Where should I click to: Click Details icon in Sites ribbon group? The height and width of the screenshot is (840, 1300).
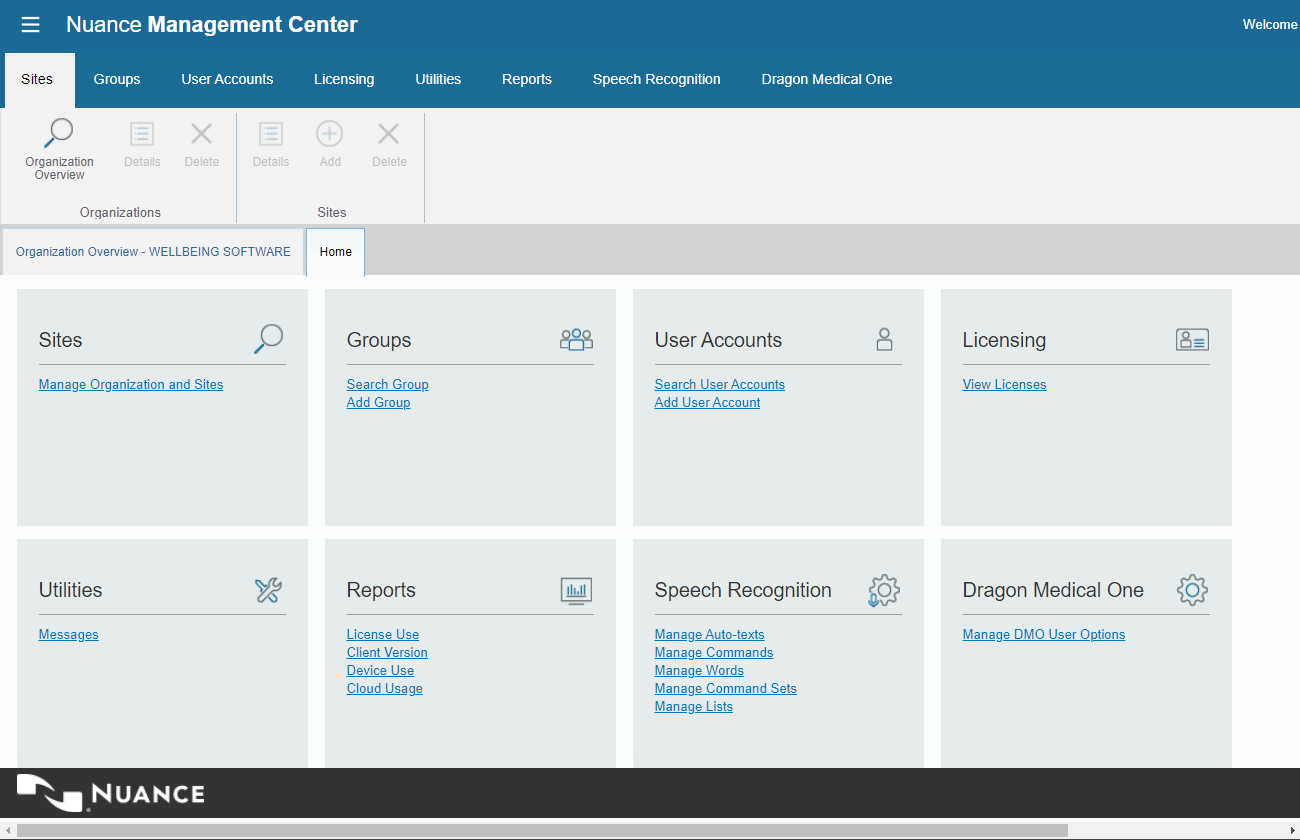tap(271, 134)
